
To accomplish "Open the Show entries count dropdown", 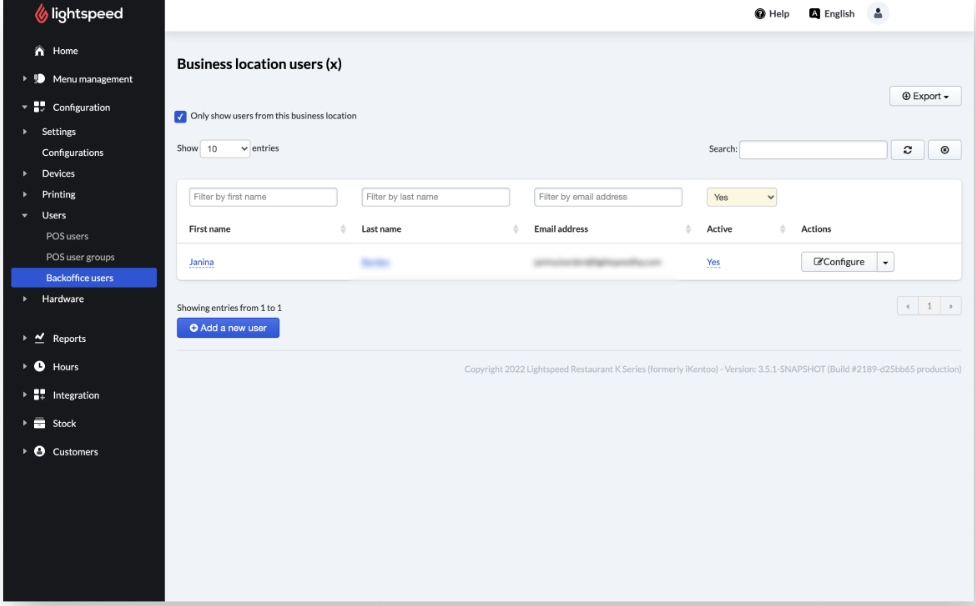I will (226, 149).
